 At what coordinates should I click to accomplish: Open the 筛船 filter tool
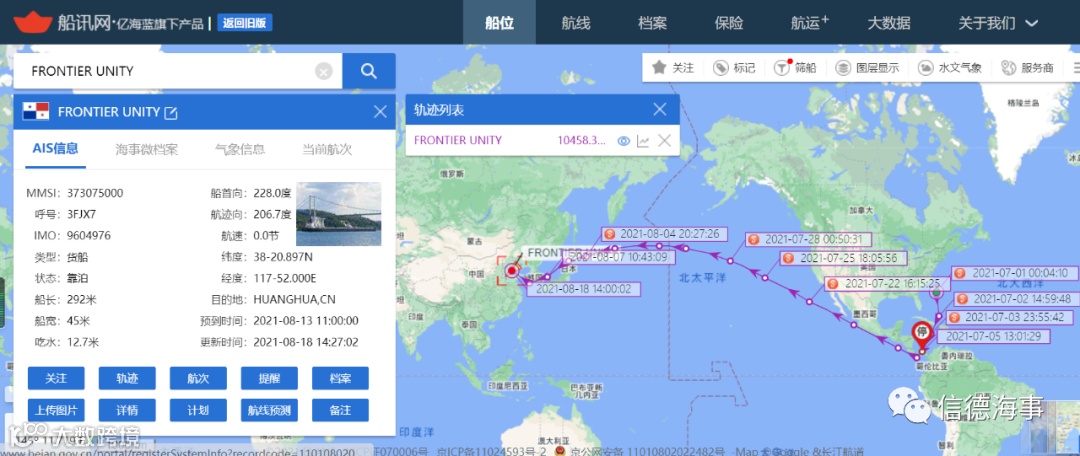point(796,68)
